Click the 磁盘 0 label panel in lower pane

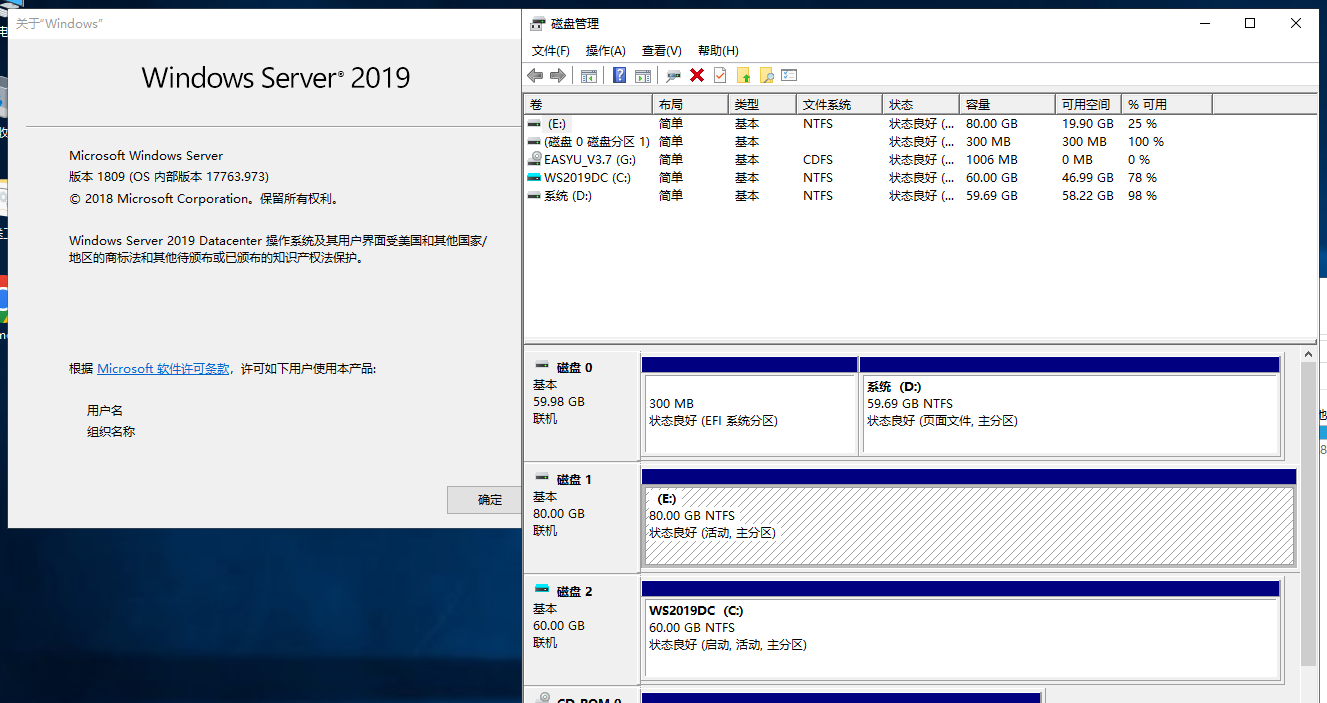click(581, 404)
